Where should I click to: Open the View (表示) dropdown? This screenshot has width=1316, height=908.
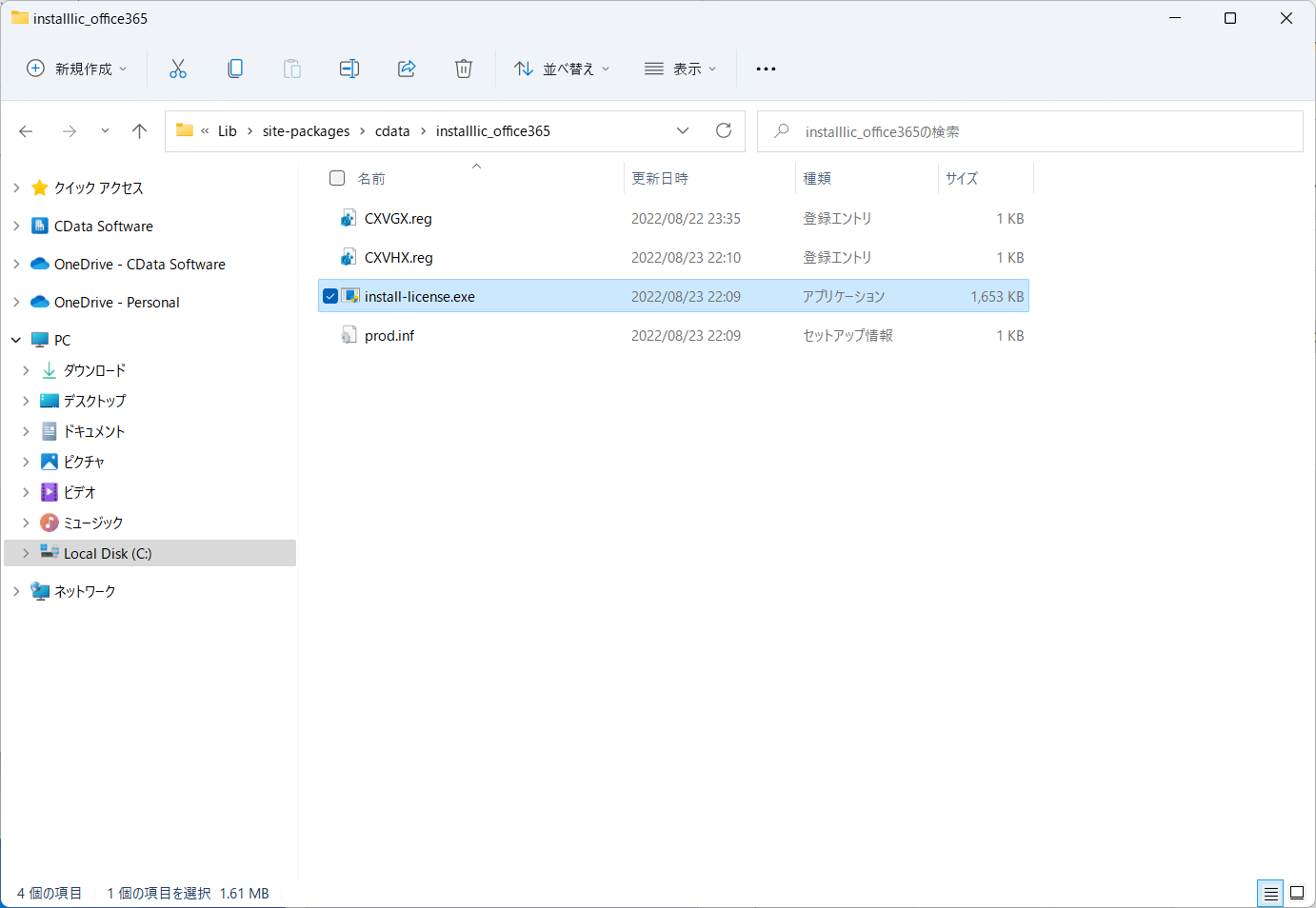click(x=680, y=69)
